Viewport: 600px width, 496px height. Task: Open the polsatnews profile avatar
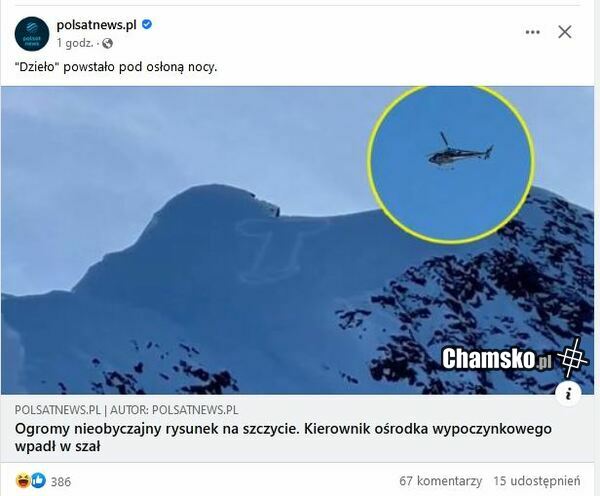click(x=32, y=34)
